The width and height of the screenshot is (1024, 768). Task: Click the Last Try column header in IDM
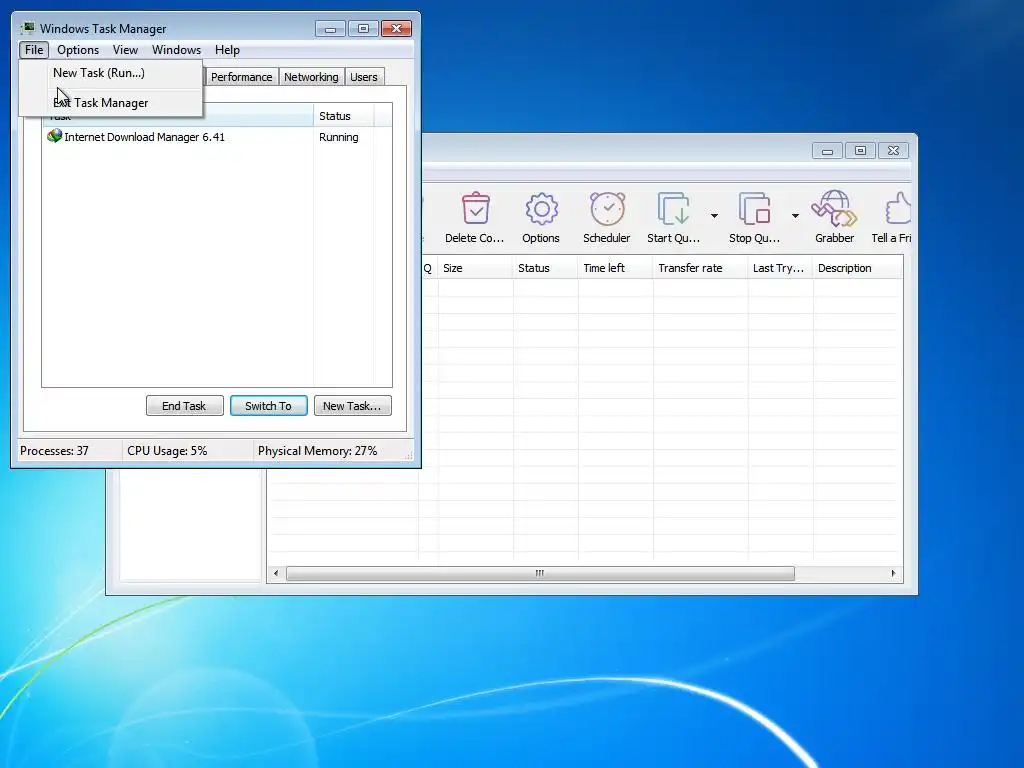[780, 268]
